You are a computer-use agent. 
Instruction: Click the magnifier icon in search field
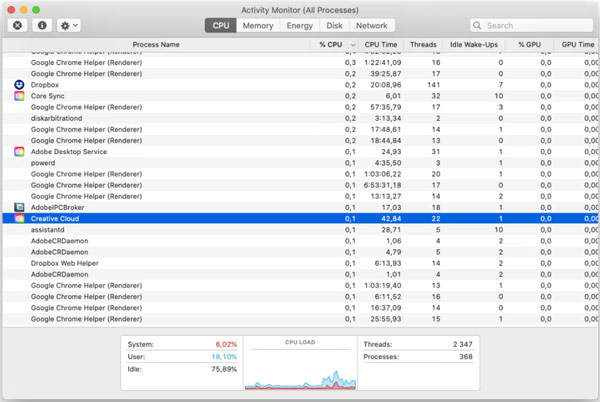point(477,26)
